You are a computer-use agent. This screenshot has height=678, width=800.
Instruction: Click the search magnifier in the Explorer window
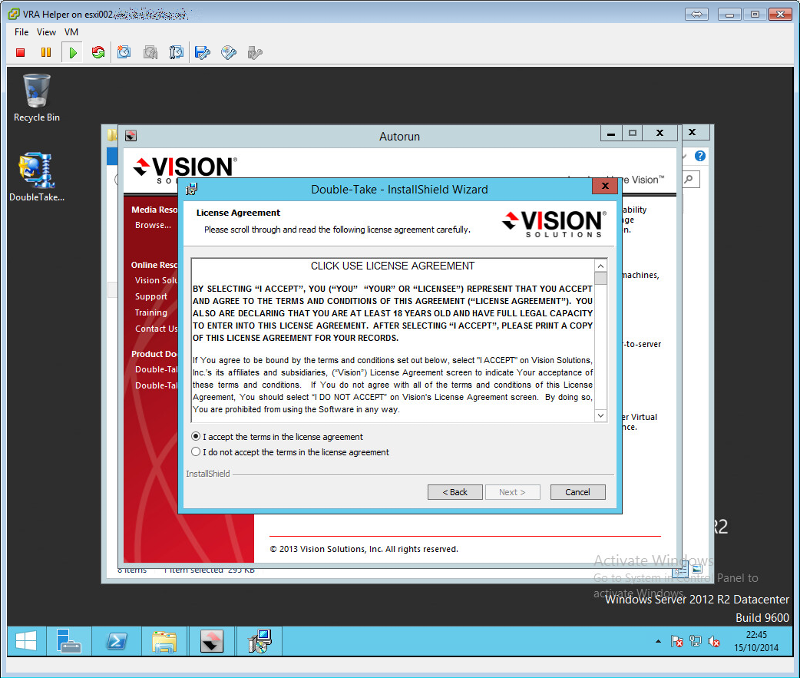[x=689, y=179]
